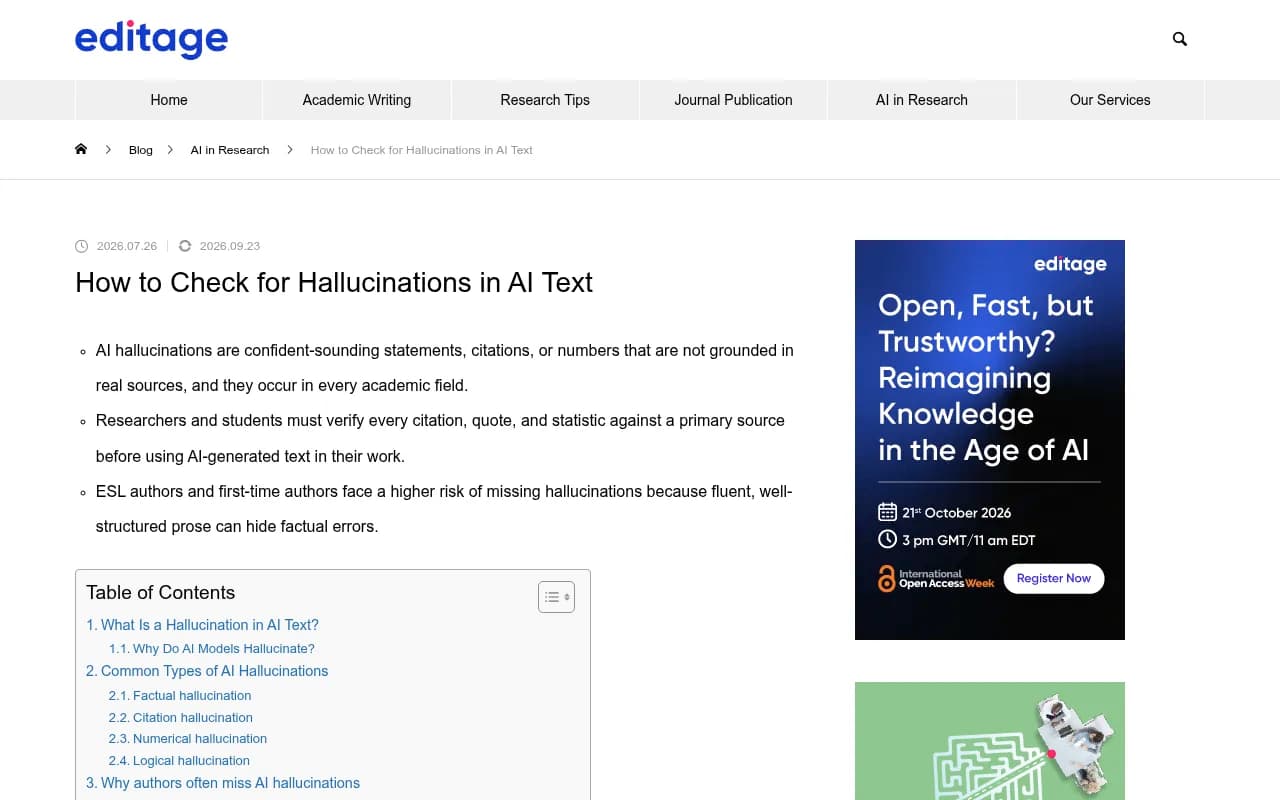Image resolution: width=1280 pixels, height=800 pixels.
Task: Click the updated date 2026.09.23
Action: point(229,246)
